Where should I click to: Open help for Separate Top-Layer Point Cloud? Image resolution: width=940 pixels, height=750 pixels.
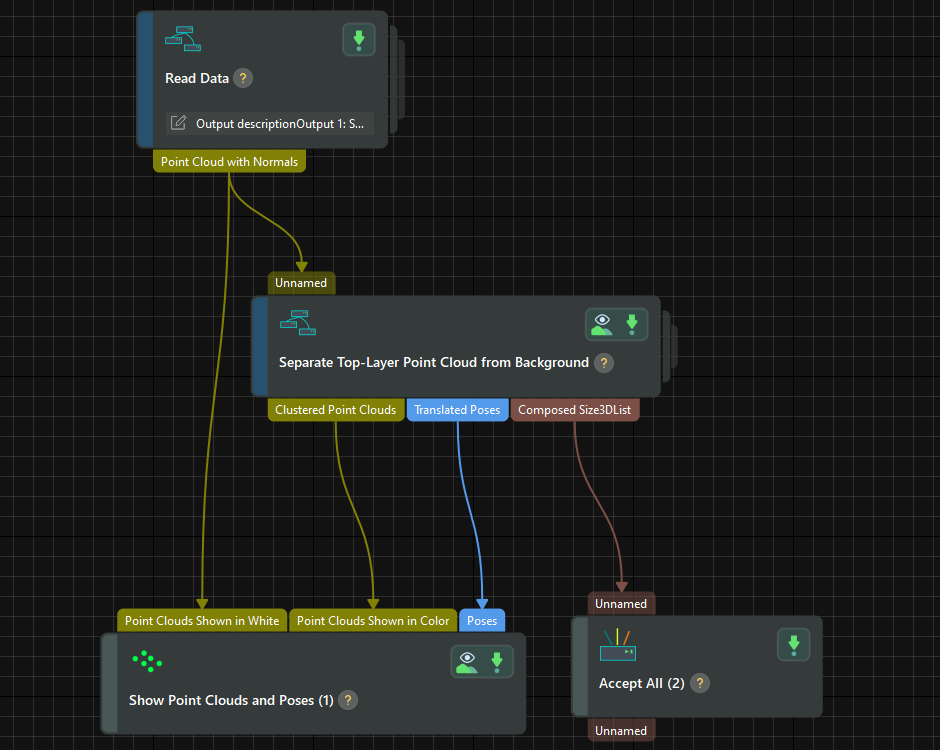coord(603,363)
